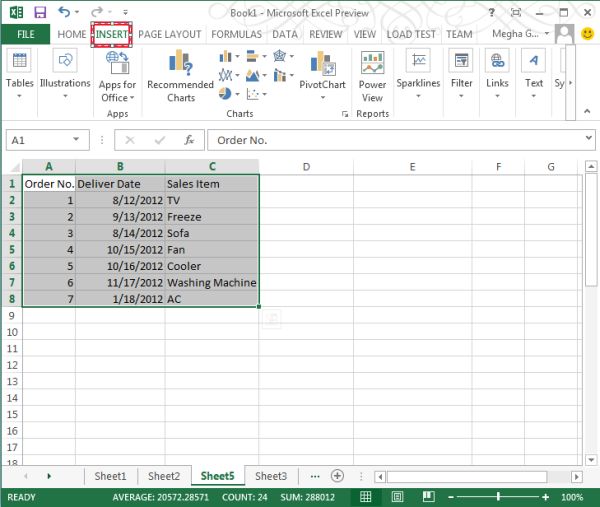Viewport: 600px width, 507px height.
Task: Insert a radar chart icon
Action: (280, 56)
